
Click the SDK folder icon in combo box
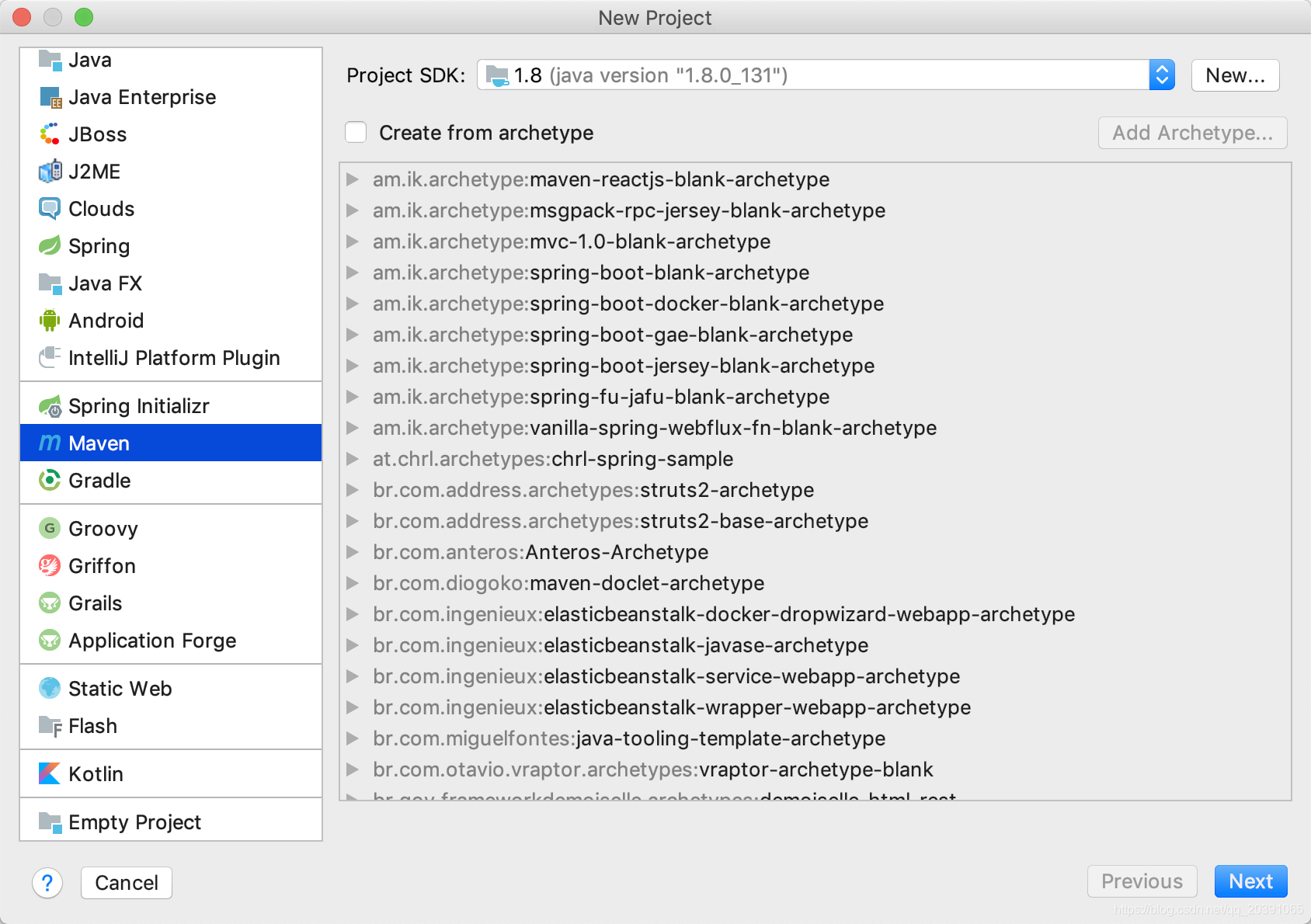point(497,75)
